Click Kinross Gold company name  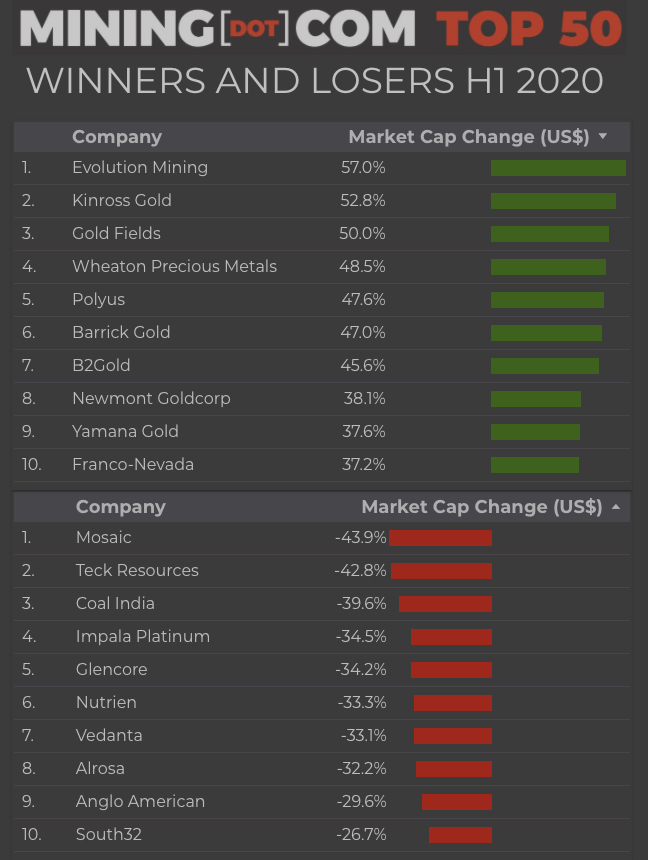pyautogui.click(x=122, y=200)
